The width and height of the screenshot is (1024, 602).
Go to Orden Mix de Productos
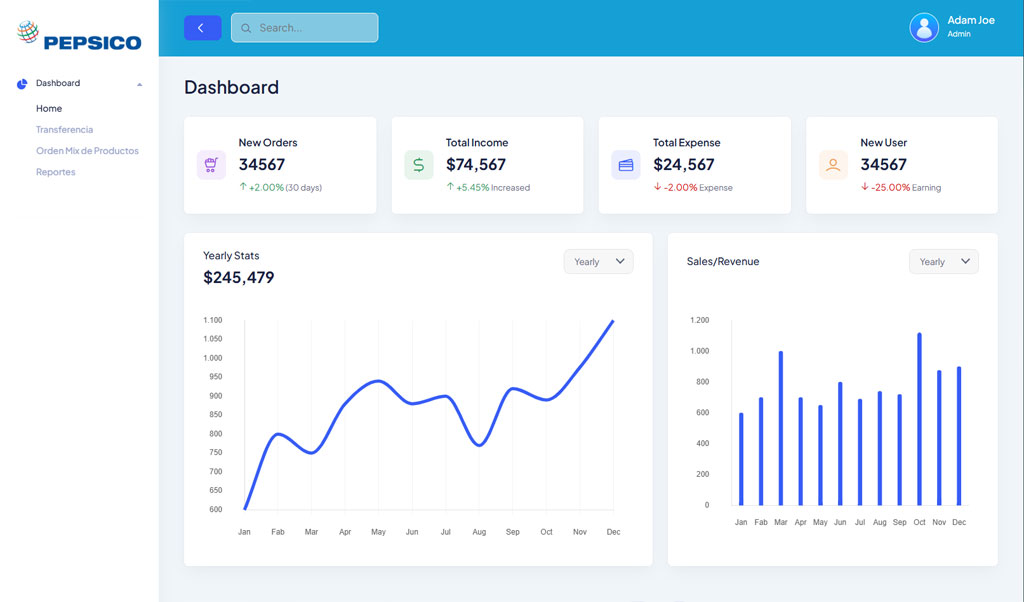[x=87, y=151]
